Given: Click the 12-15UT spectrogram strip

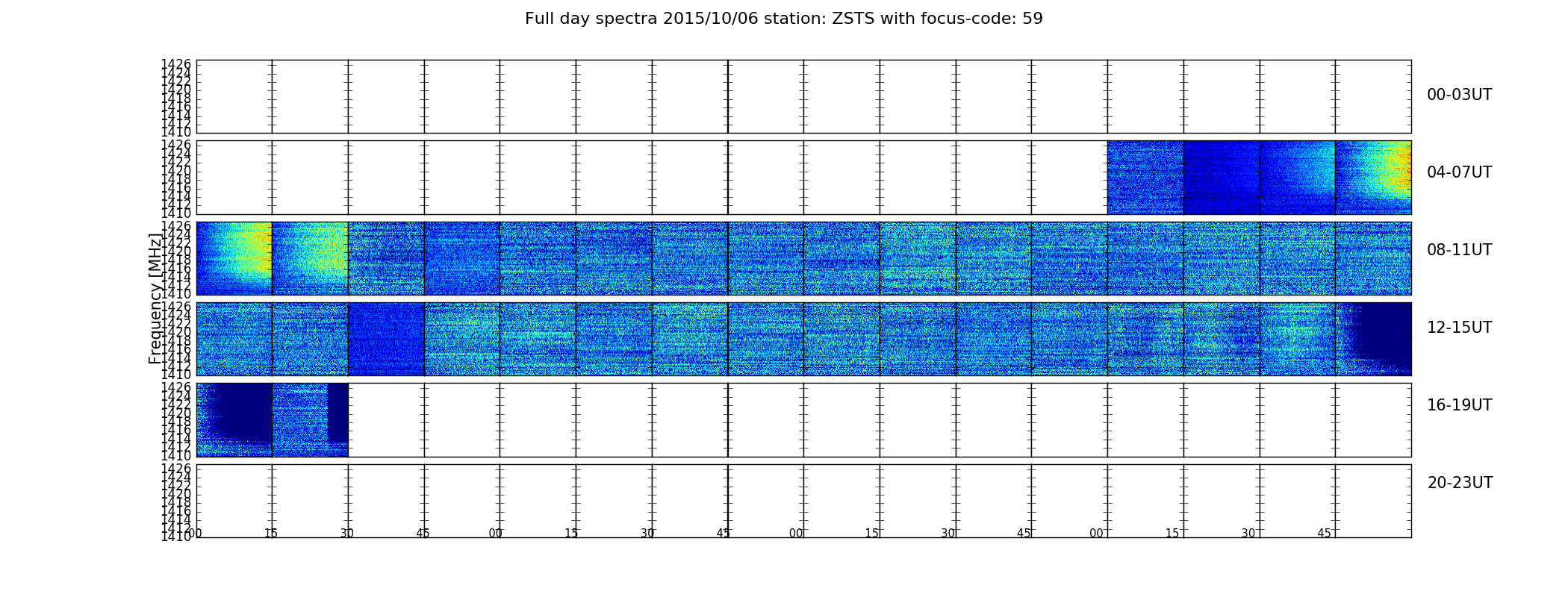Looking at the screenshot, I should [803, 339].
